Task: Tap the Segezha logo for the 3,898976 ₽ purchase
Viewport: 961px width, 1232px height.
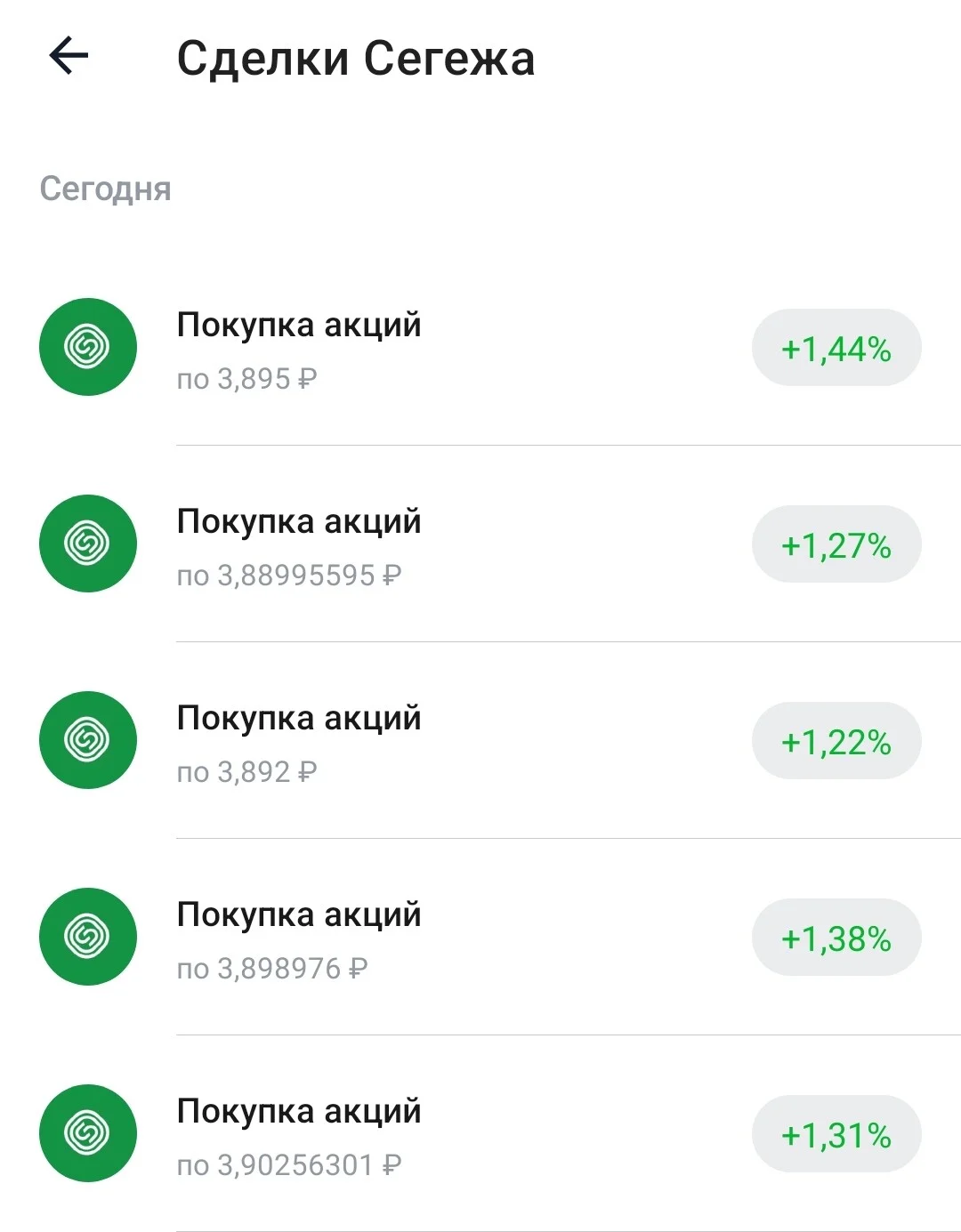Action: pyautogui.click(x=88, y=937)
